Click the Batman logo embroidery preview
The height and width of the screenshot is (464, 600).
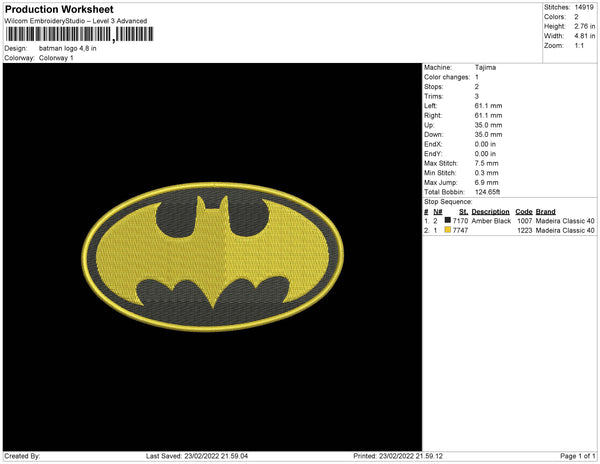pyautogui.click(x=213, y=257)
